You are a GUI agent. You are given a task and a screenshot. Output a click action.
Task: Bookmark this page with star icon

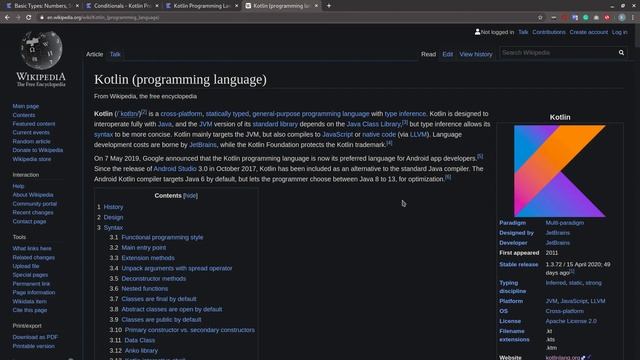pos(540,18)
